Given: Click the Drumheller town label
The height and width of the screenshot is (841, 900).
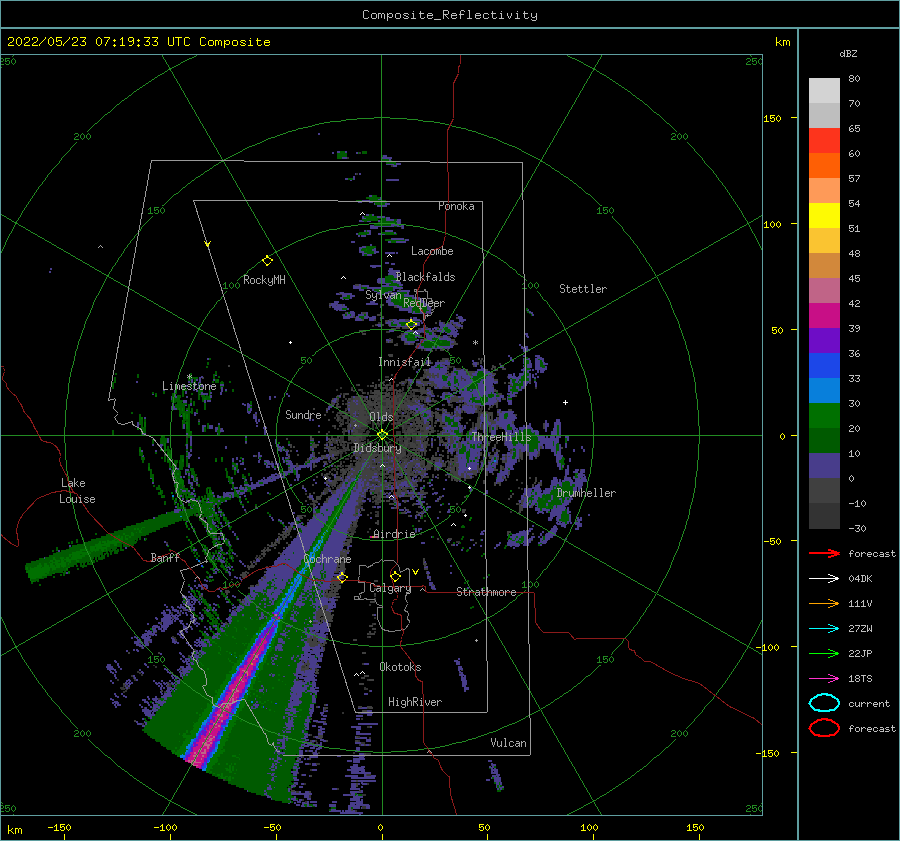Looking at the screenshot, I should point(586,493).
